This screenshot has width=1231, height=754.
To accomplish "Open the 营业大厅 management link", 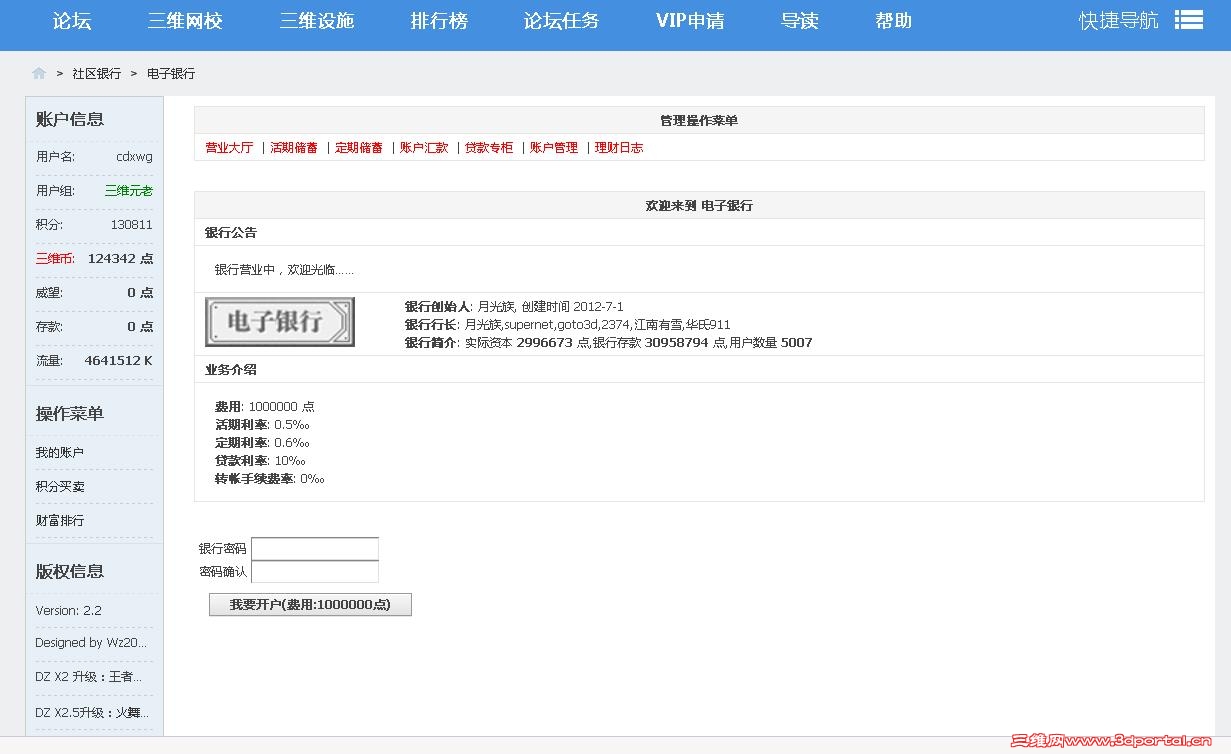I will 229,148.
